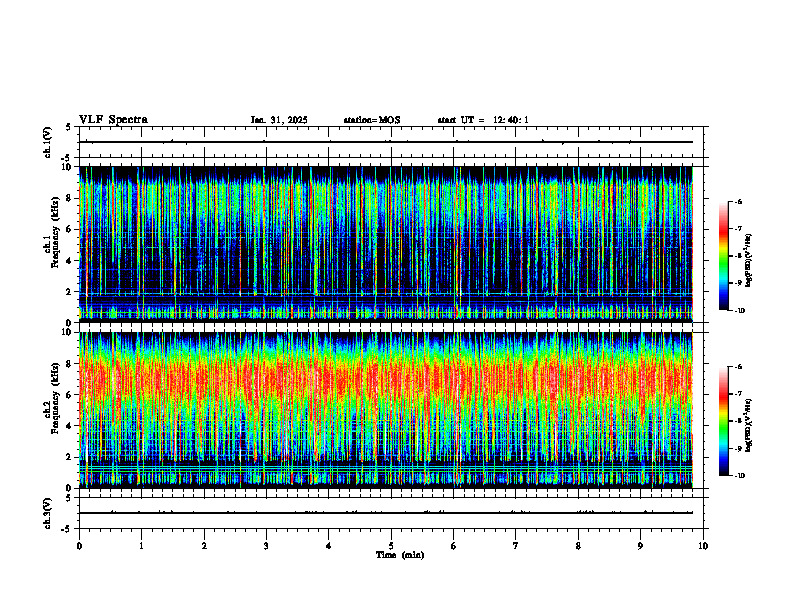Click the time axis tick label "5"
This screenshot has width=792, height=612.
pyautogui.click(x=391, y=546)
